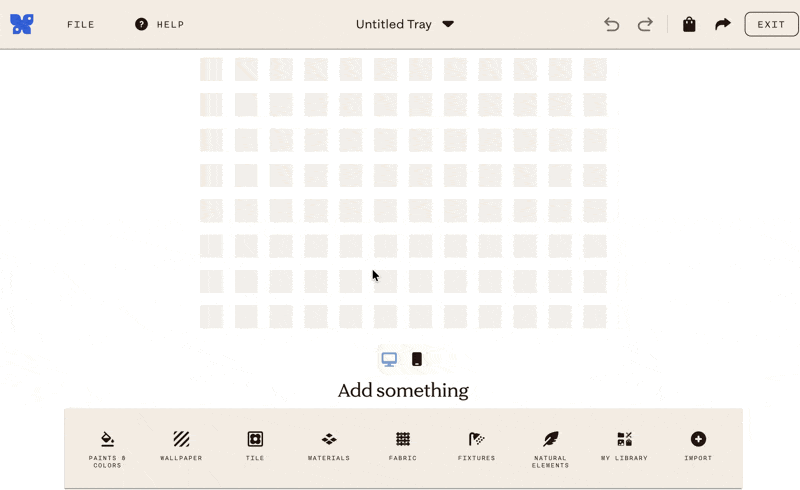Open the File menu
This screenshot has width=800, height=490.
[81, 24]
